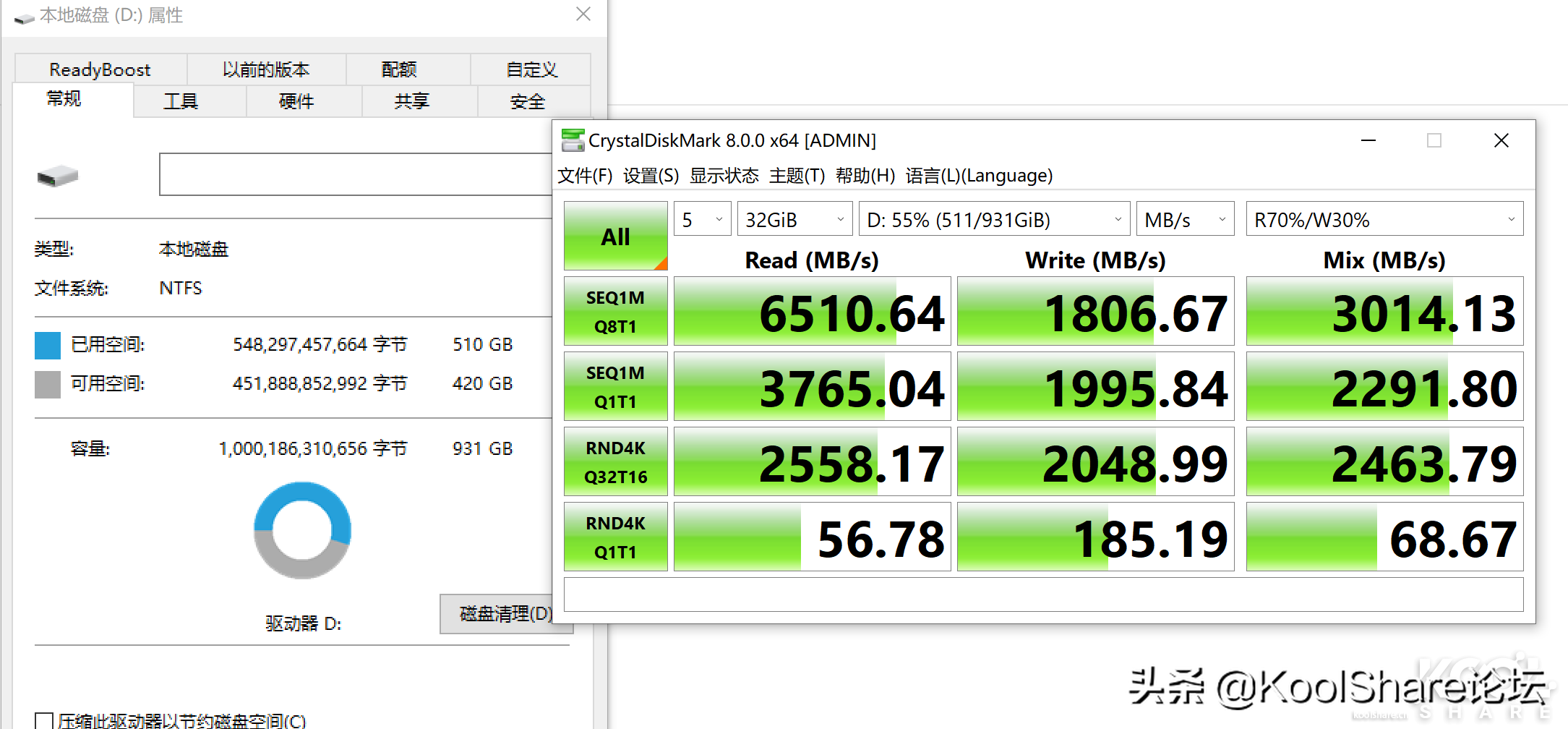Click the 2291.80 mix result

1384,387
